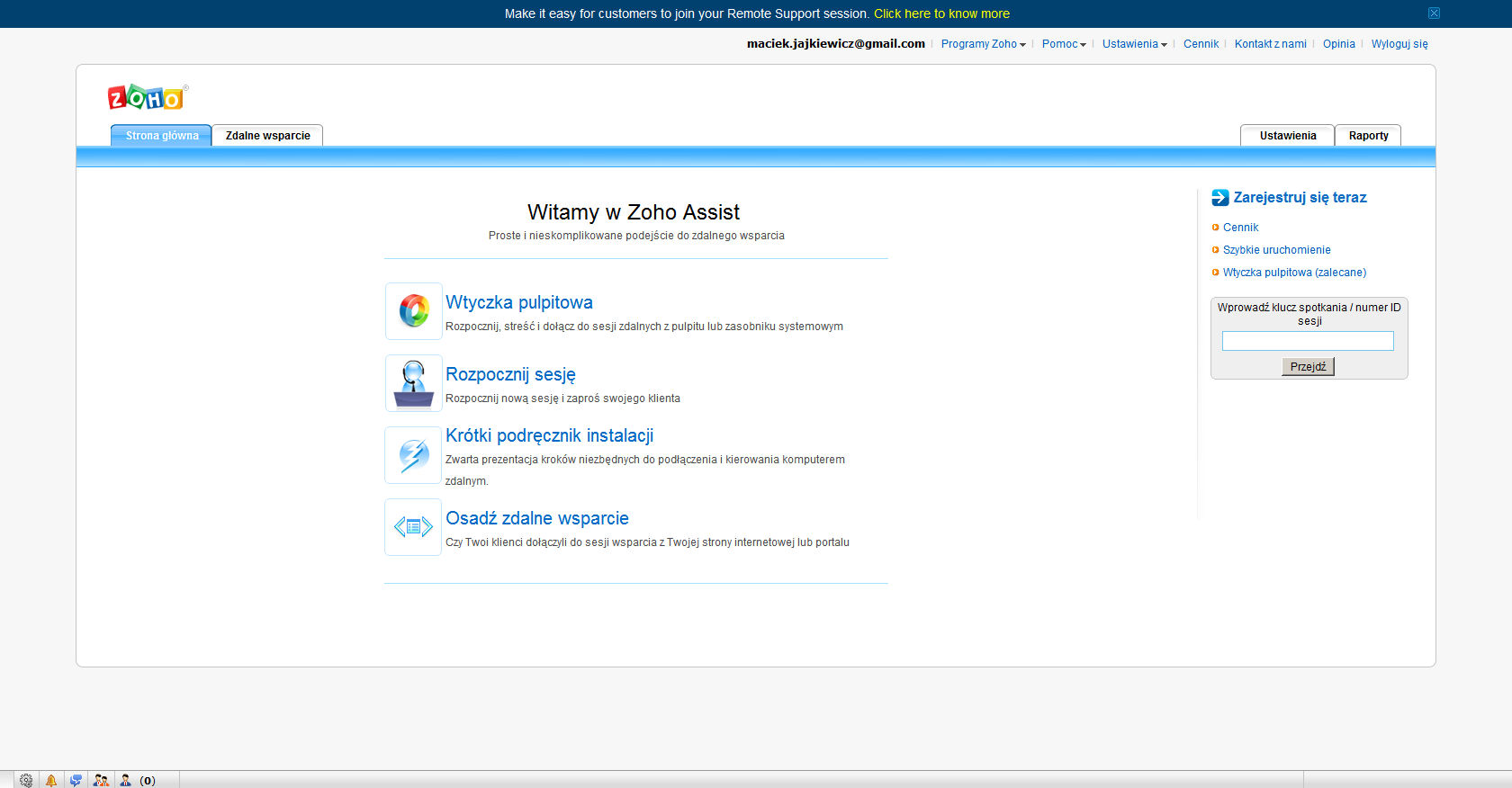
Task: Click the bell notification icon in bottom bar
Action: click(x=51, y=780)
